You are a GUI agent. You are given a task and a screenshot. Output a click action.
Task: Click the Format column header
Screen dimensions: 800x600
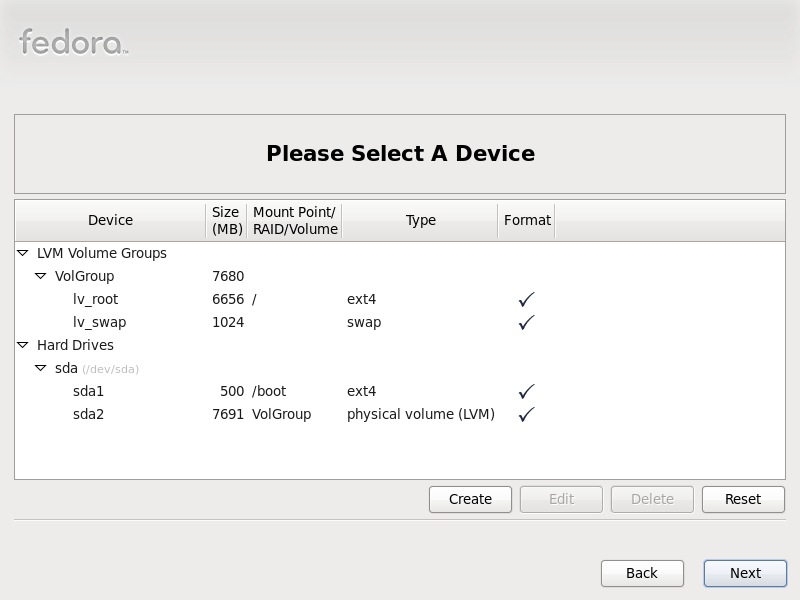pos(527,220)
